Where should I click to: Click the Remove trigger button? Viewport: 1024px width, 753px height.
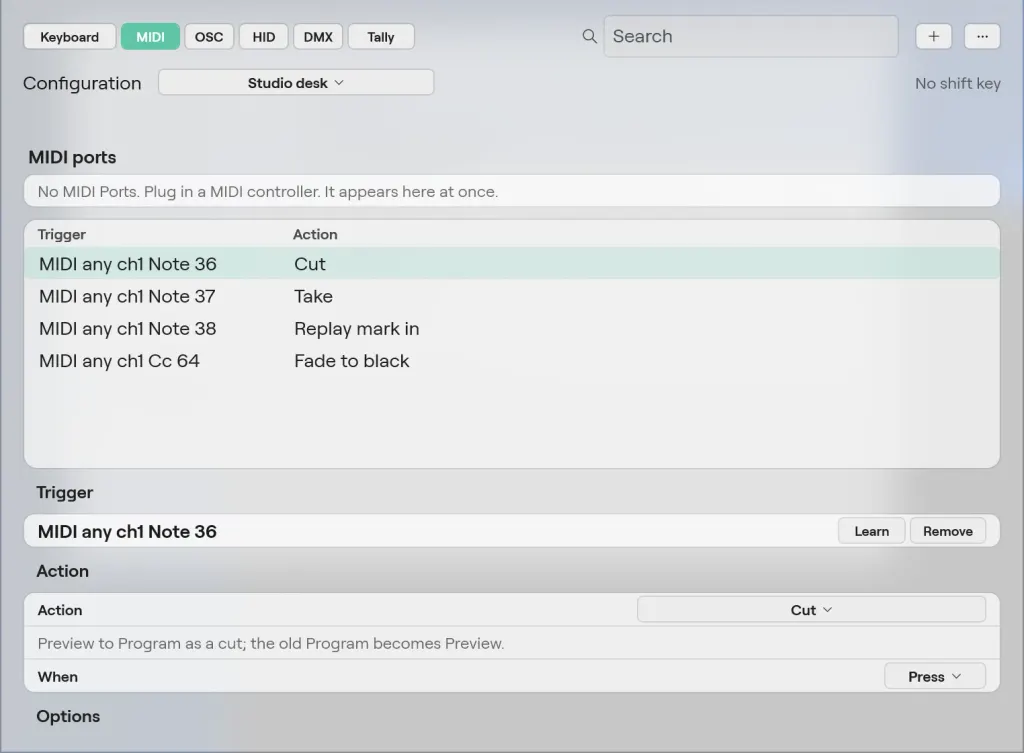(948, 532)
